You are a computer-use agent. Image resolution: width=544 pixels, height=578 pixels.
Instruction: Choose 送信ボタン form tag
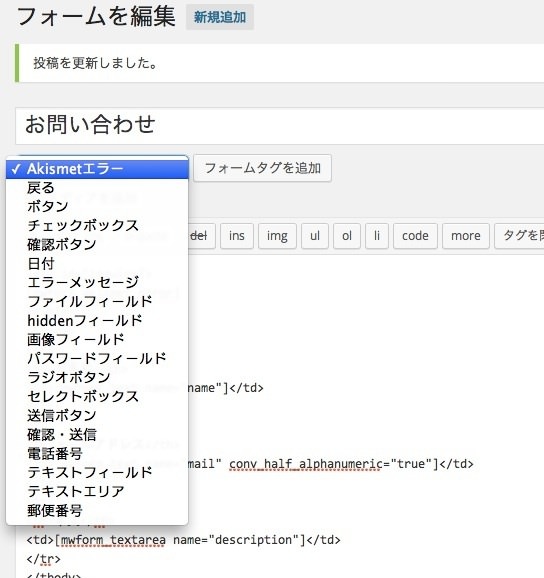tap(97, 415)
